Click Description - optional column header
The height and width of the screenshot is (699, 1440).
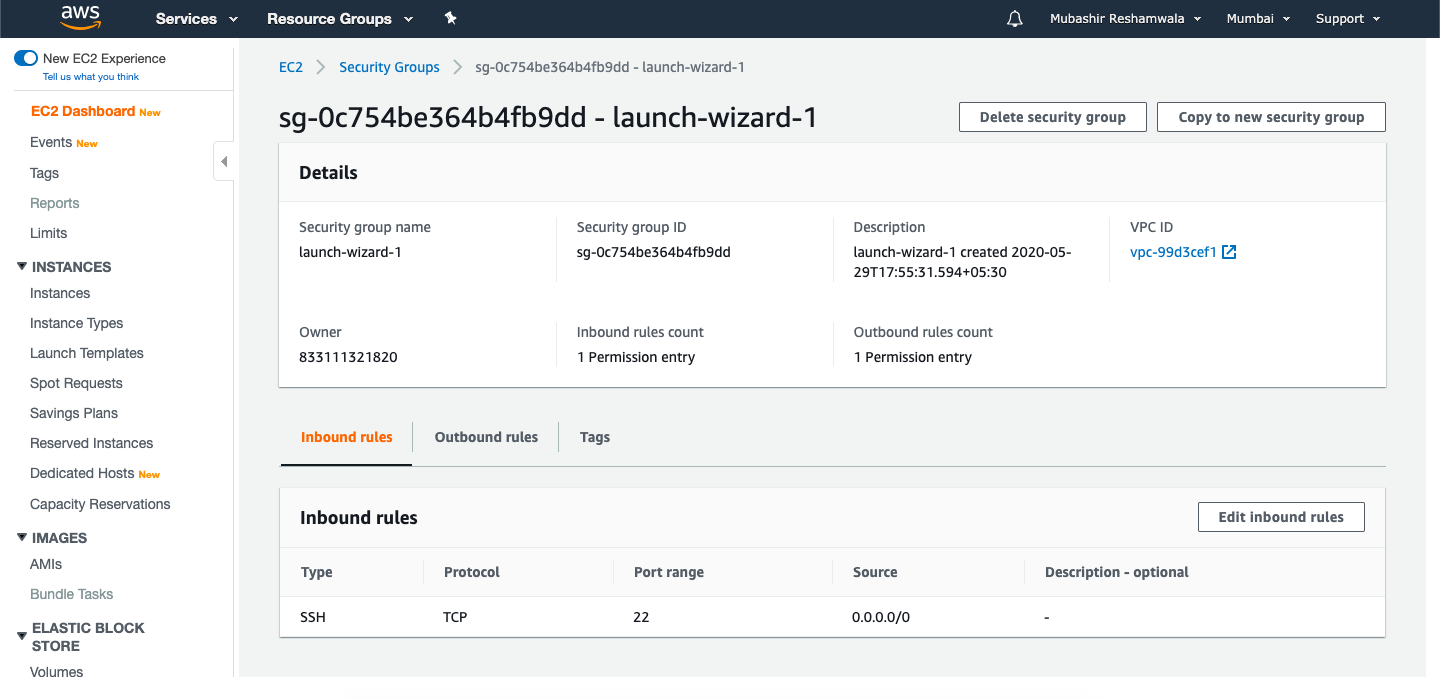[x=1117, y=572]
